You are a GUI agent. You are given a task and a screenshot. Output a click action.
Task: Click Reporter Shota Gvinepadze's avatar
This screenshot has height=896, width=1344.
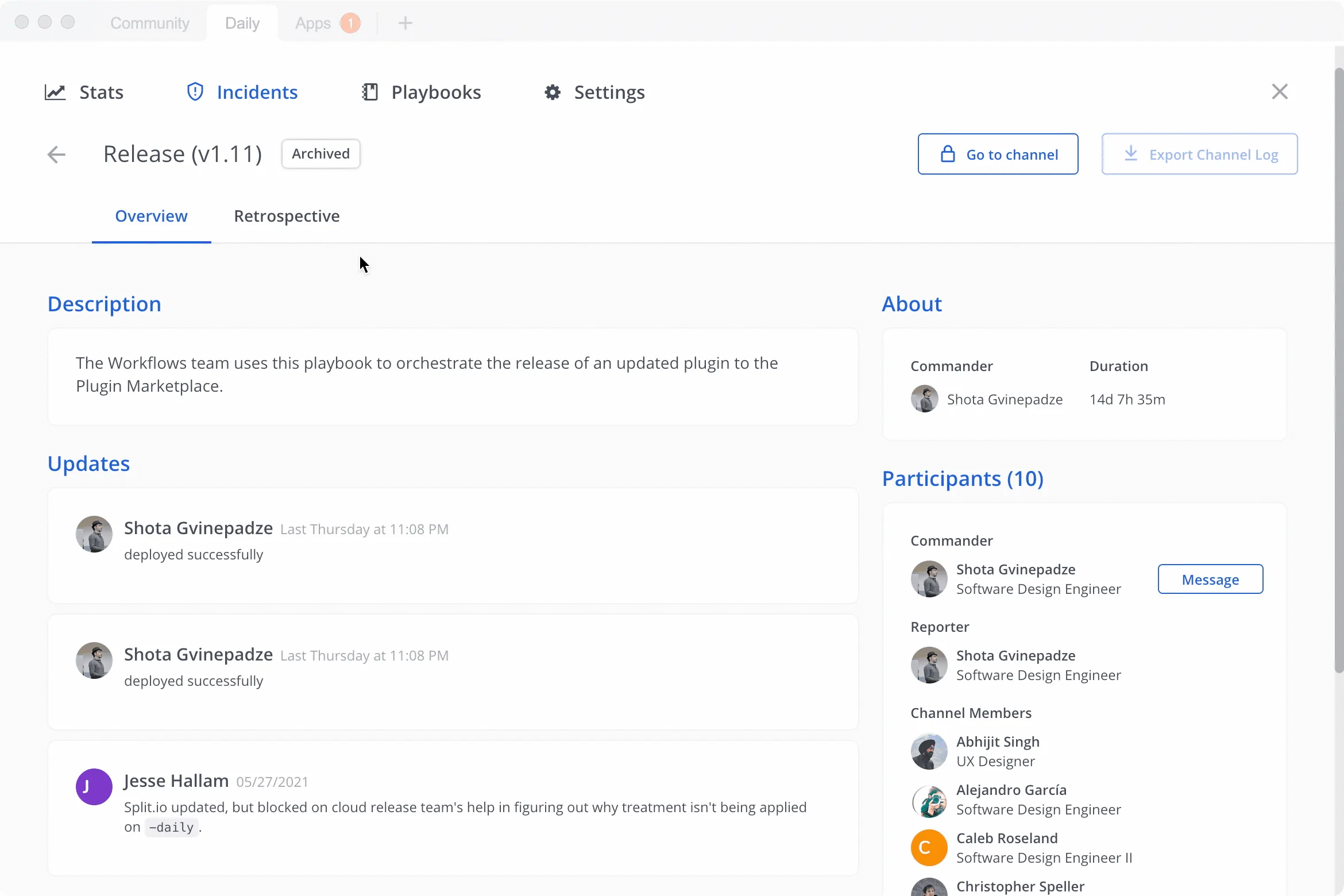[x=929, y=665]
